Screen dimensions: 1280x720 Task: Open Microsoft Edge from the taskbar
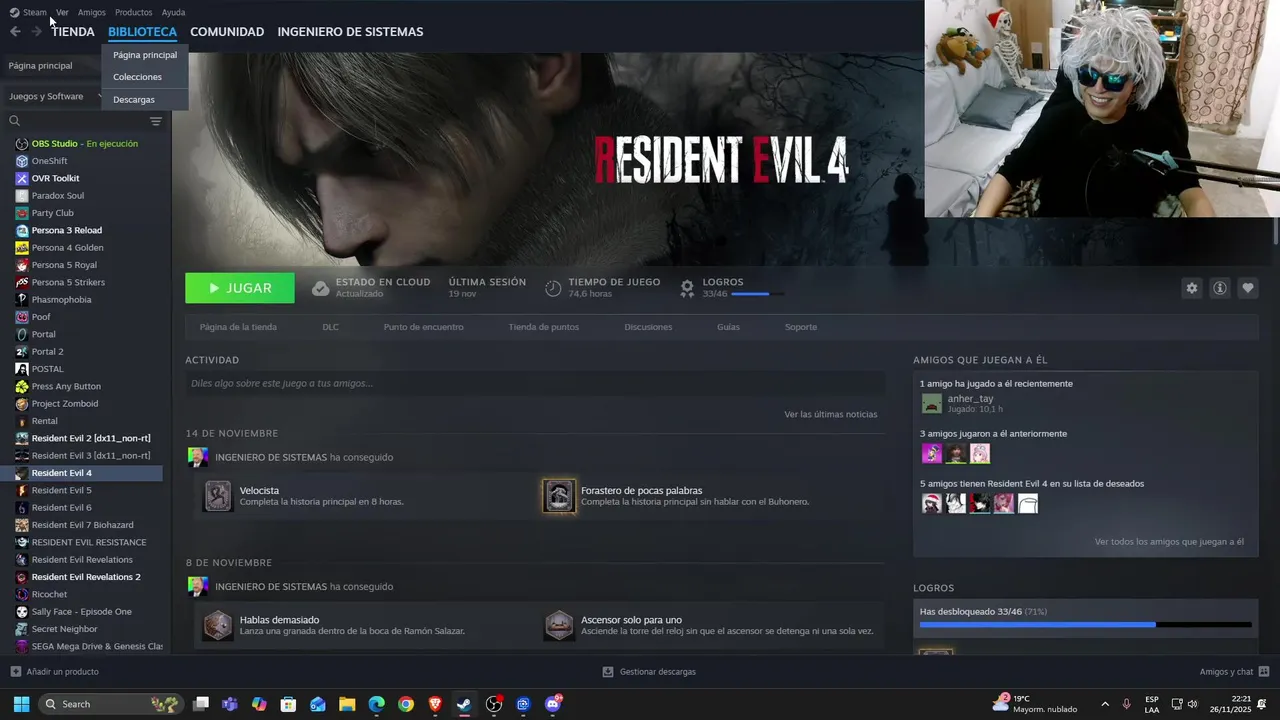coord(376,704)
